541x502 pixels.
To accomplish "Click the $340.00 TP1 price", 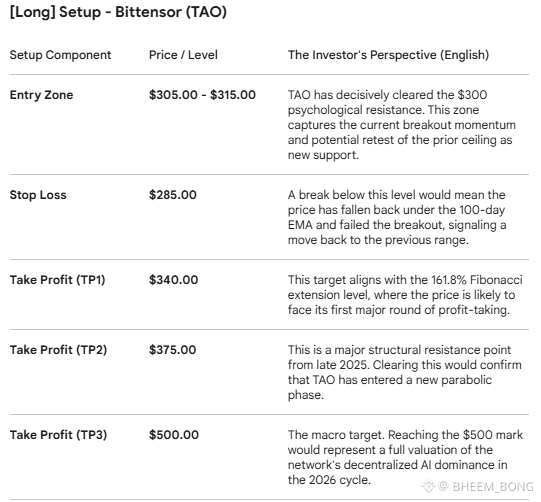I will pyautogui.click(x=174, y=280).
